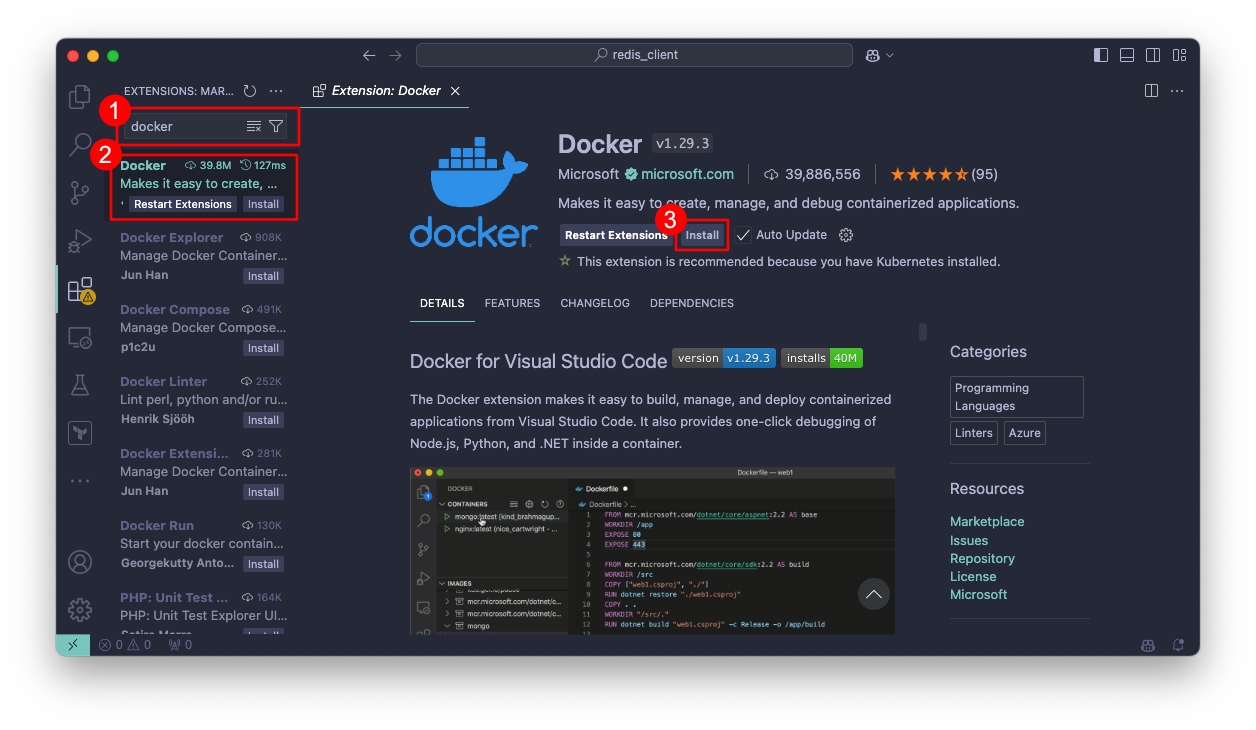The width and height of the screenshot is (1256, 730).
Task: Install the Docker extension from detail page
Action: [x=702, y=235]
